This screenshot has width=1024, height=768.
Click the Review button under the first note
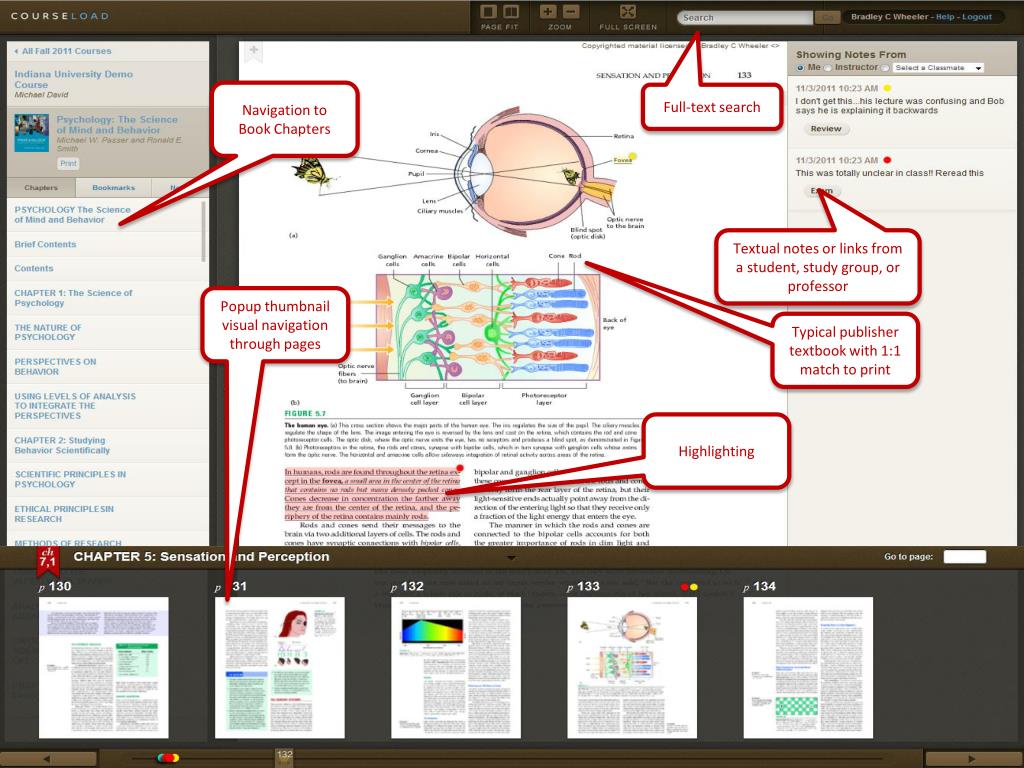827,128
